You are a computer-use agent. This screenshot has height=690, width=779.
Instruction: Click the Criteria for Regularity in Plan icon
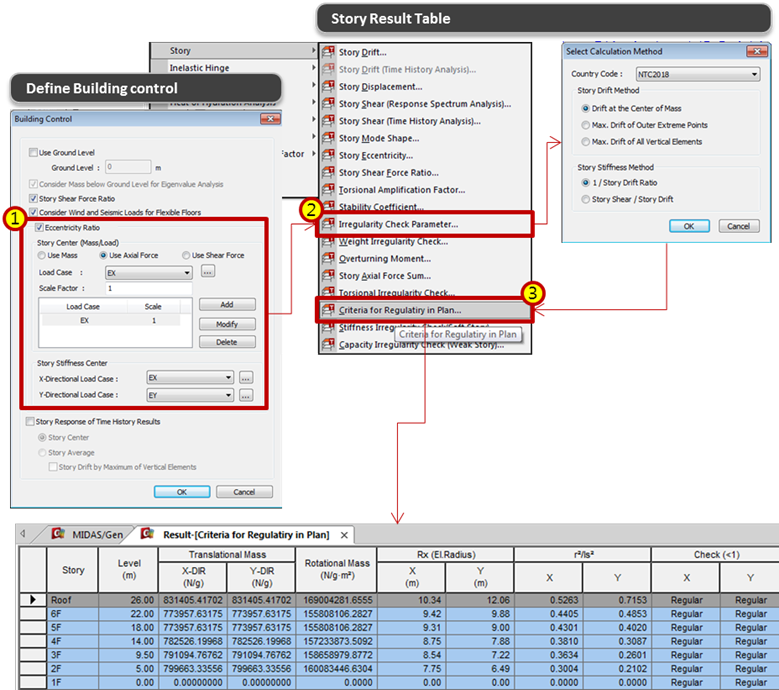[x=328, y=310]
